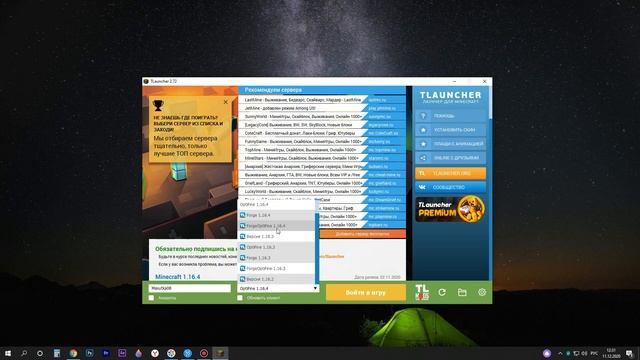Select the JetMine Among US server row
This screenshot has width=640, height=360.
(x=303, y=108)
